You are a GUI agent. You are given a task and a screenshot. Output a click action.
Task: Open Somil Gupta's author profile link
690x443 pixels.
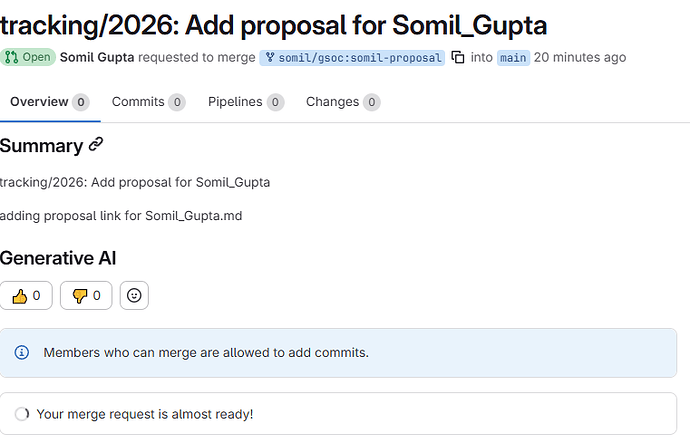pyautogui.click(x=98, y=58)
